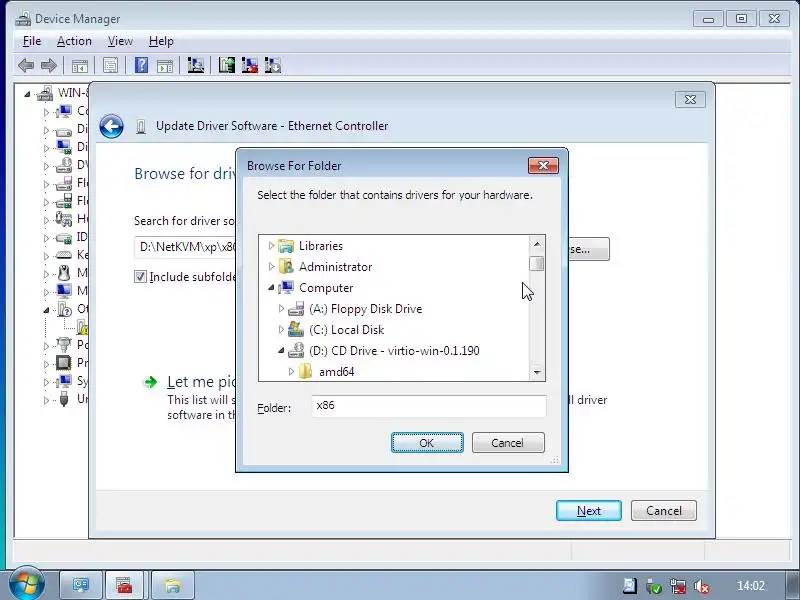Toggle the Include subfolders checkbox

(x=140, y=277)
